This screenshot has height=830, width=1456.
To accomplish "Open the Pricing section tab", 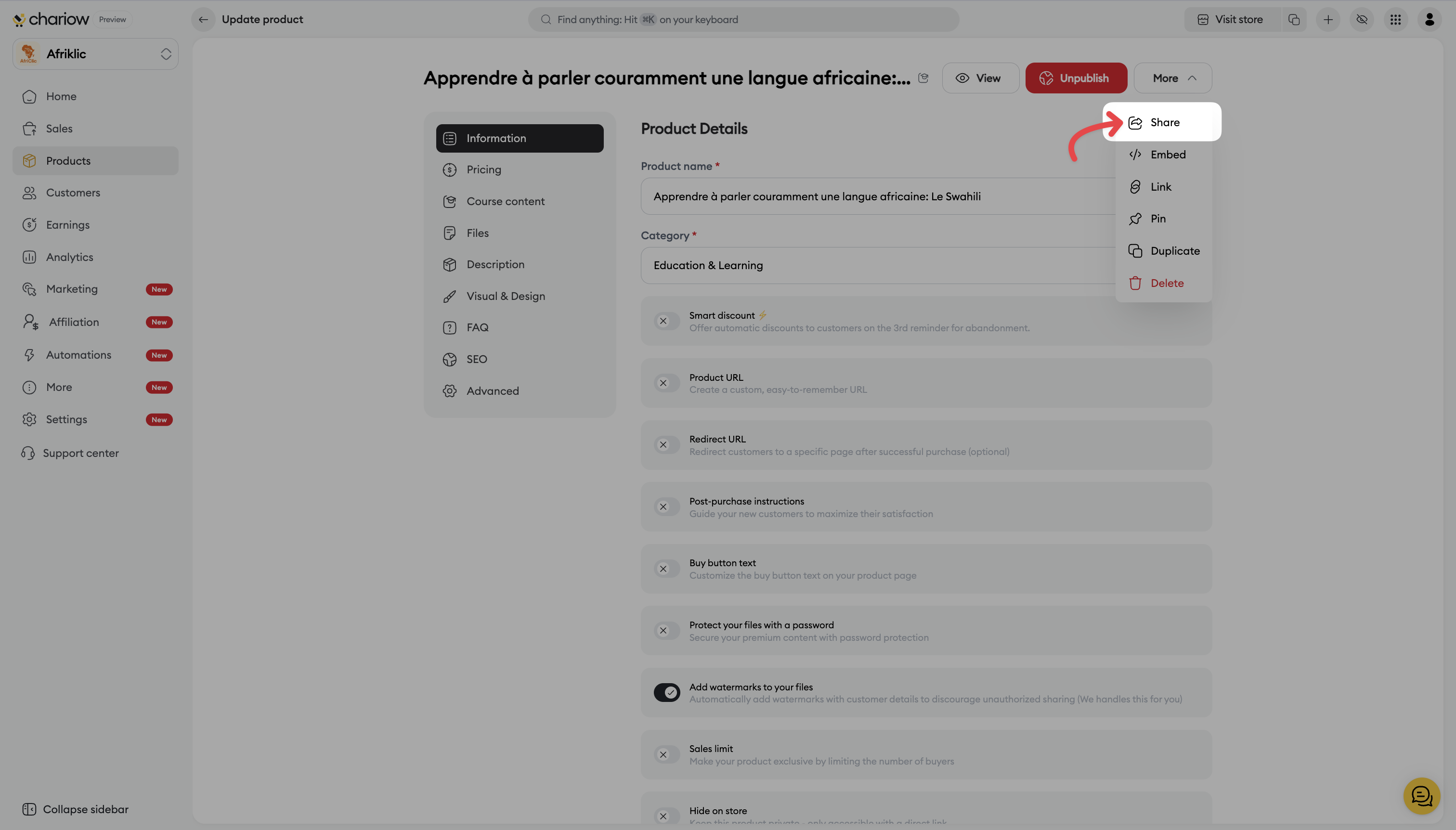I will (x=483, y=169).
